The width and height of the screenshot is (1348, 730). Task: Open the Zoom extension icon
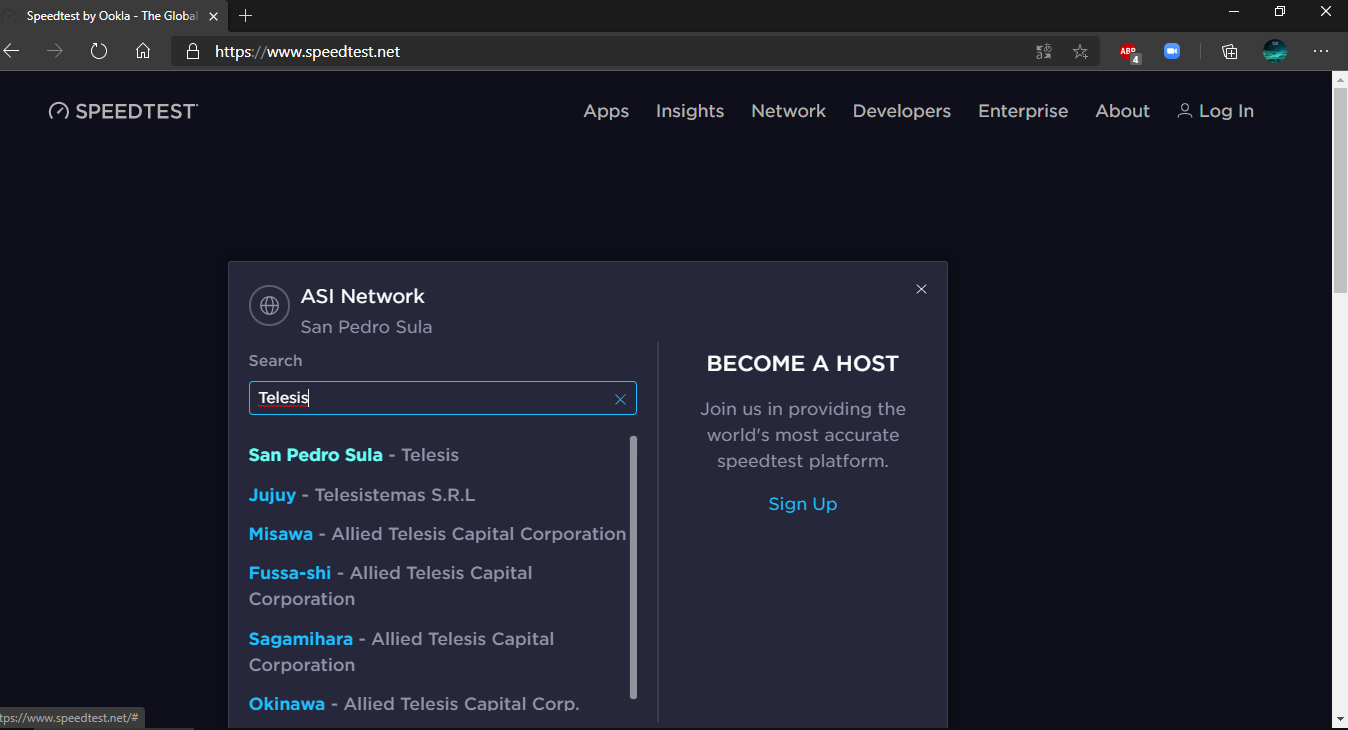[x=1172, y=51]
